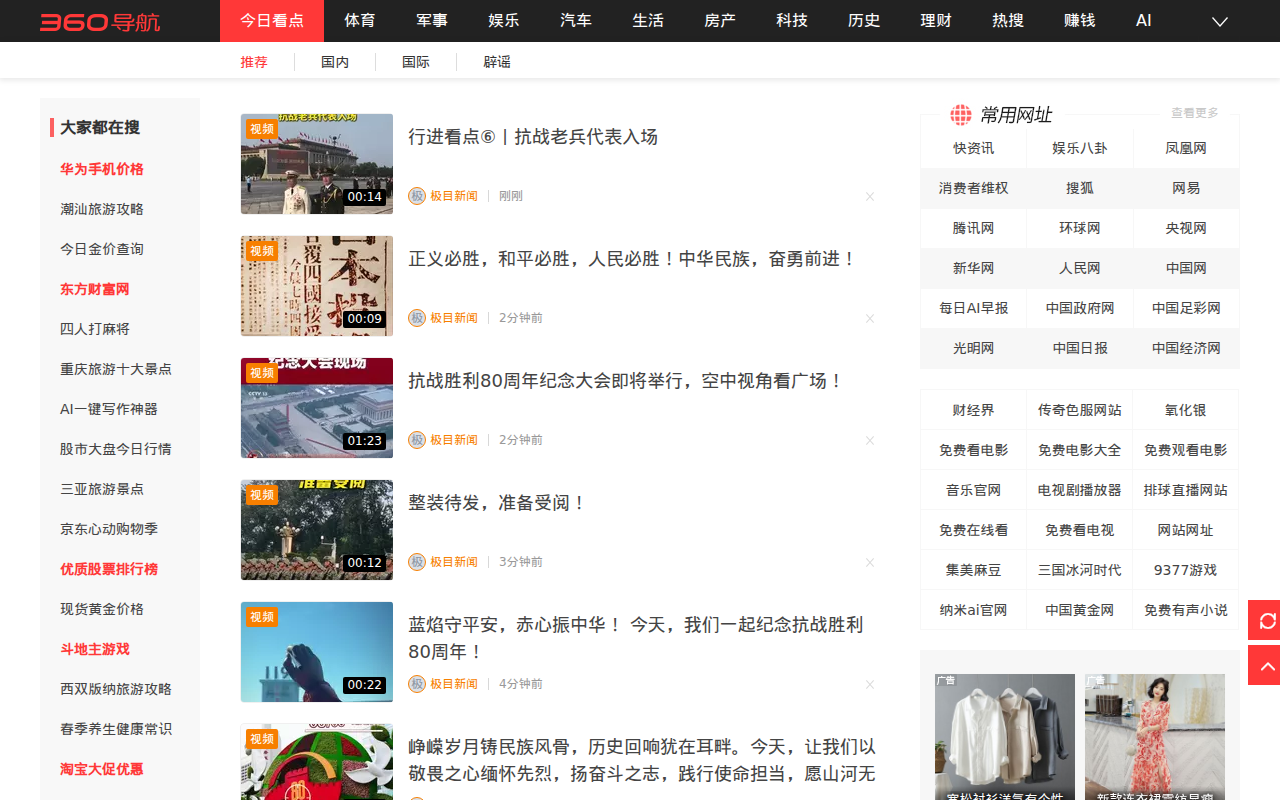Open the 每日AI早报 link
This screenshot has height=800, width=1280.
tap(973, 308)
